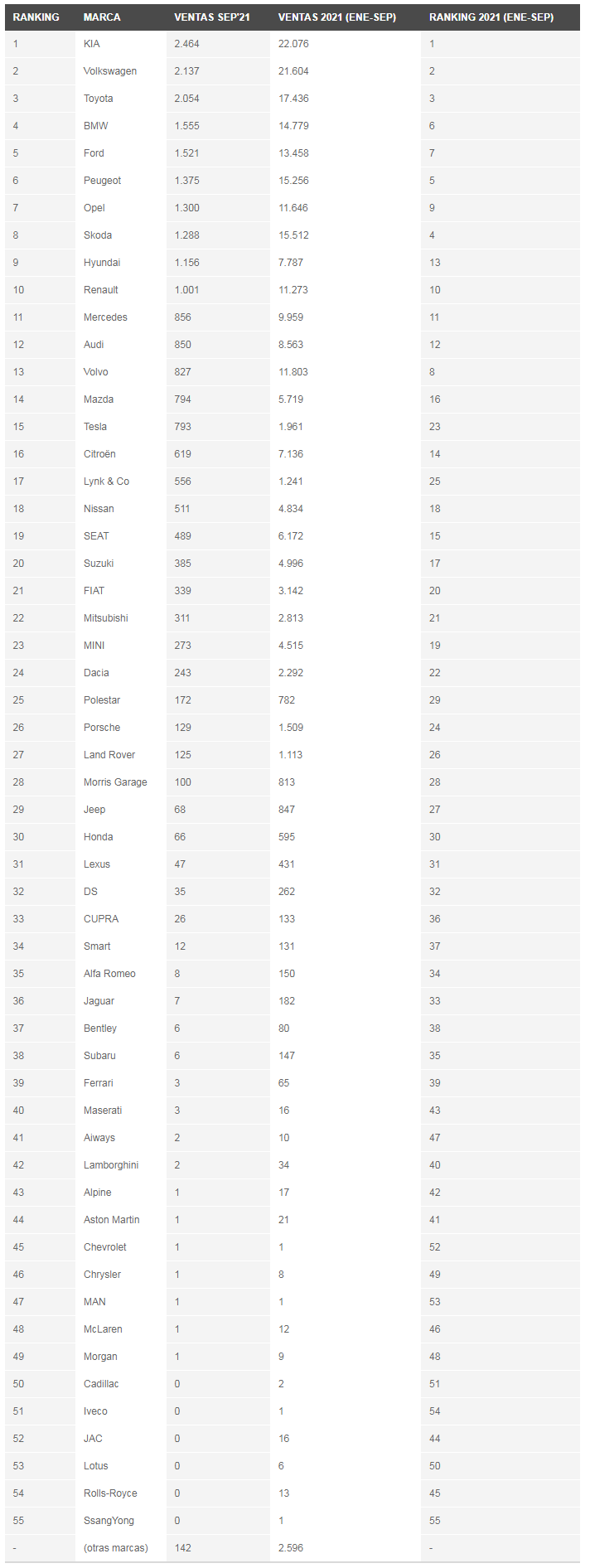Viewport: 590px width, 1568px height.
Task: Click the VENTAS SEP'21 column header
Action: coord(211,17)
